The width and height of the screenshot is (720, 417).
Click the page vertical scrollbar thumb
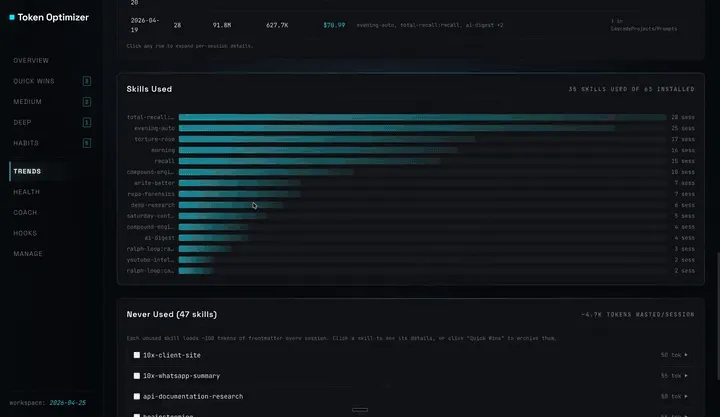coord(718,316)
